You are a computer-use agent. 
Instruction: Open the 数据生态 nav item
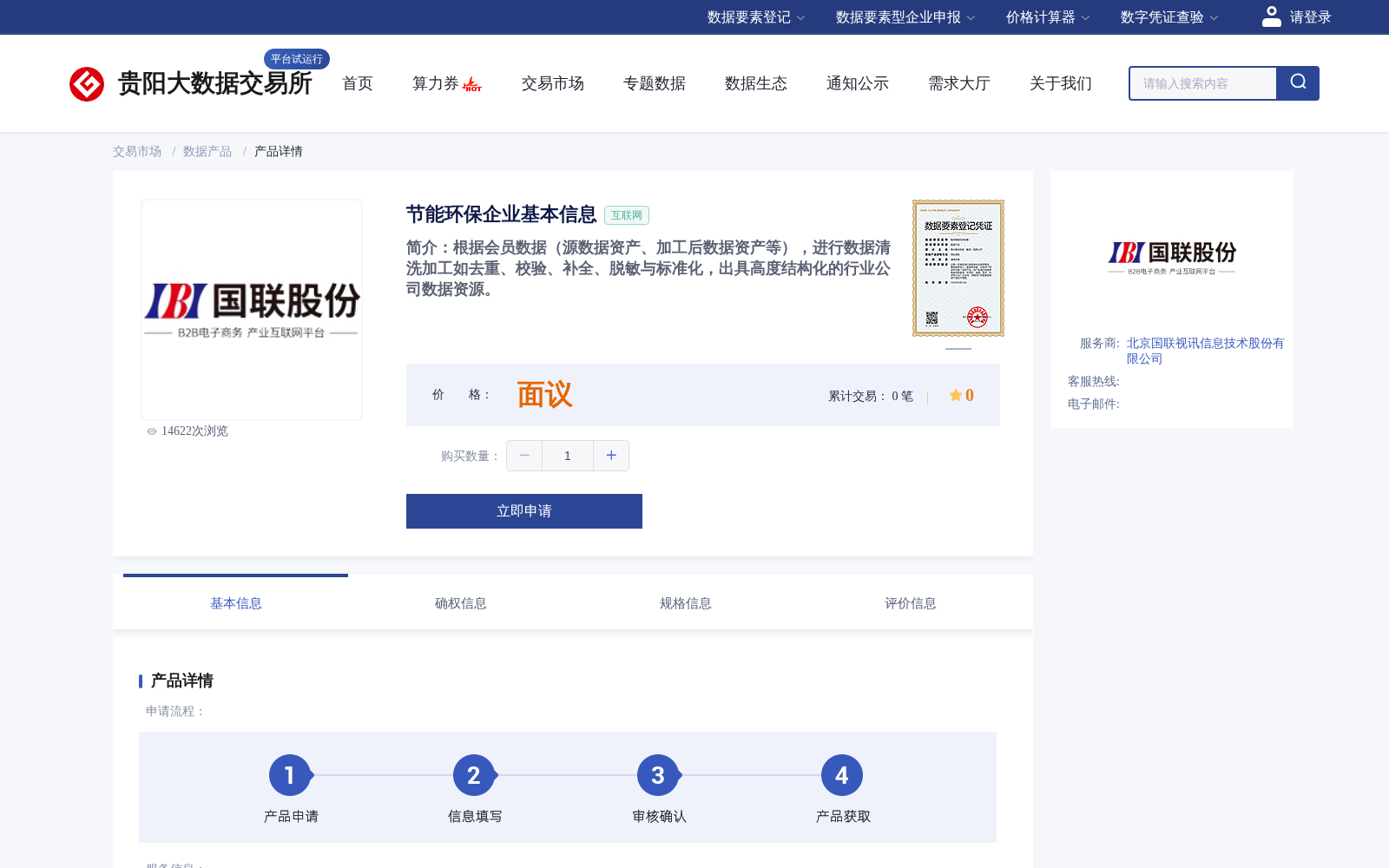point(756,83)
